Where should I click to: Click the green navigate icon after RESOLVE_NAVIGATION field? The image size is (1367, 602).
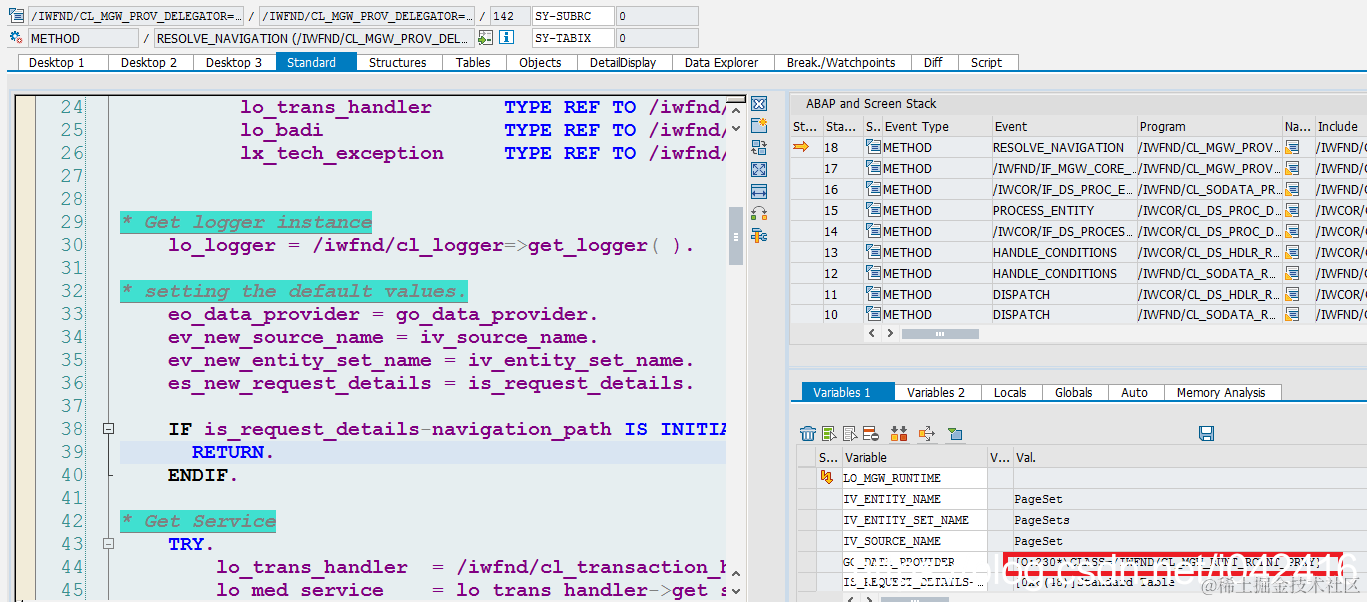[485, 38]
